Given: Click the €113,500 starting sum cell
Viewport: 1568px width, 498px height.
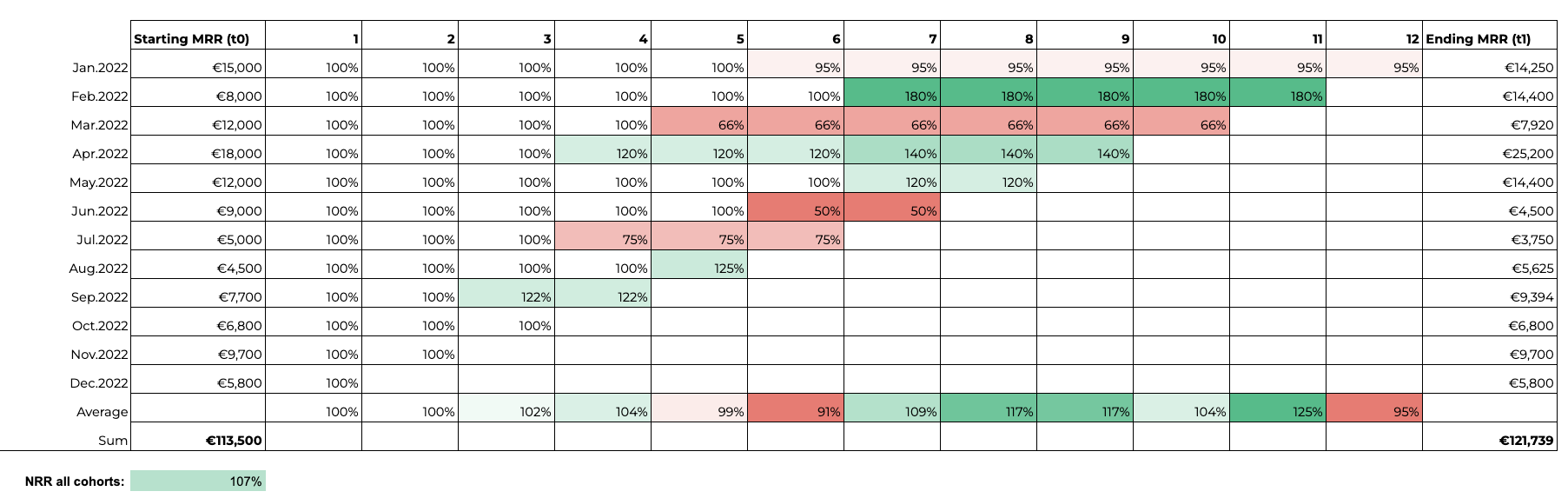Looking at the screenshot, I should [198, 440].
